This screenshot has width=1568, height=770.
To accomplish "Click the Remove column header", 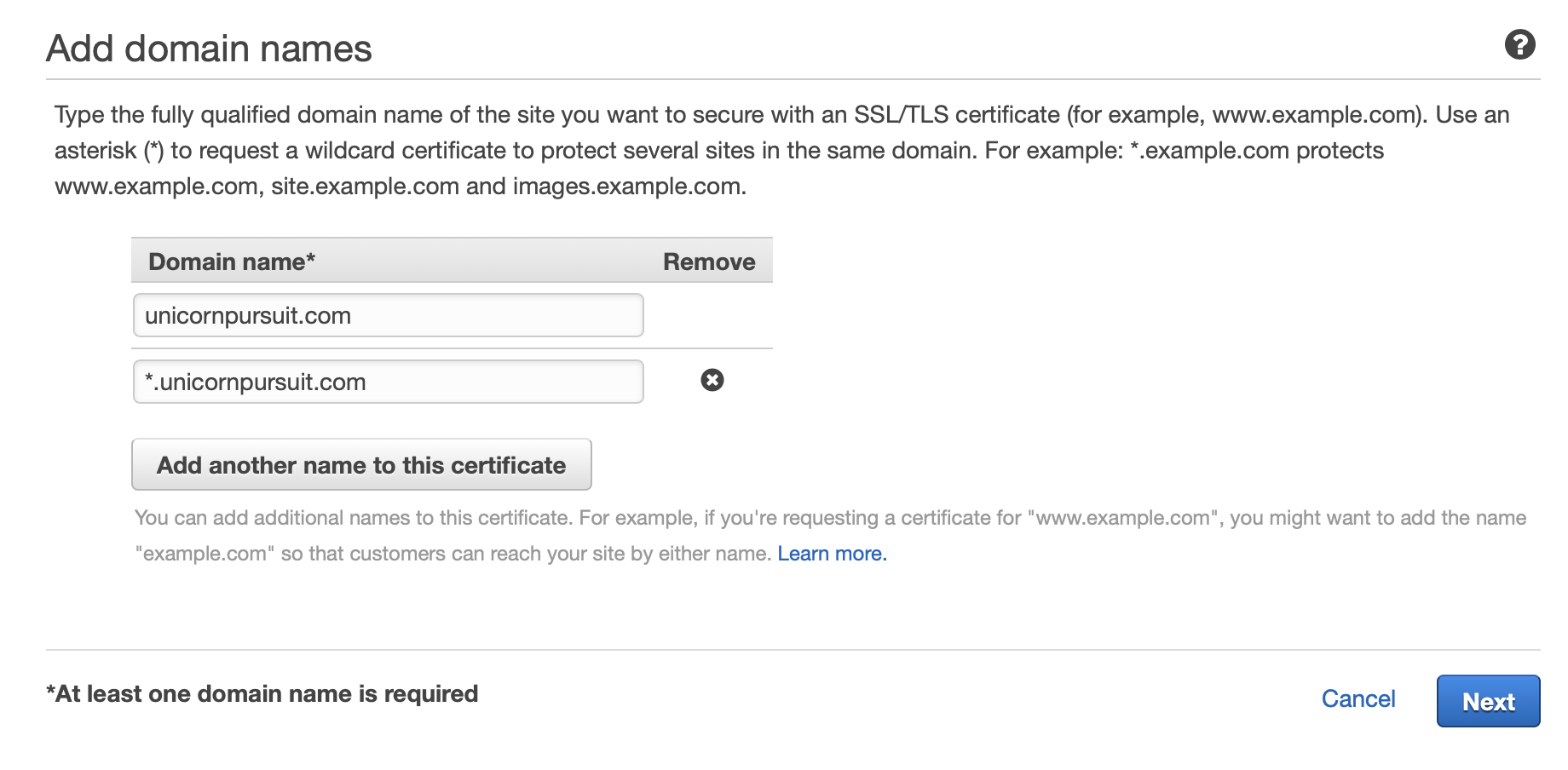I will [x=709, y=261].
